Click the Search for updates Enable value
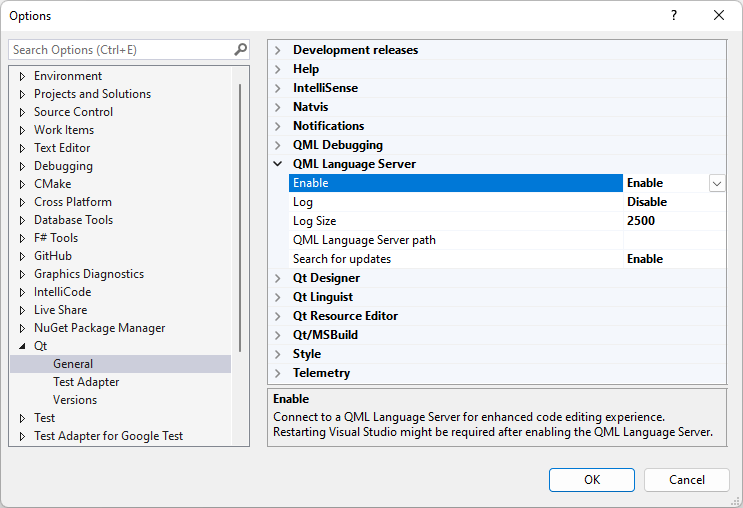The image size is (743, 508). coord(645,259)
